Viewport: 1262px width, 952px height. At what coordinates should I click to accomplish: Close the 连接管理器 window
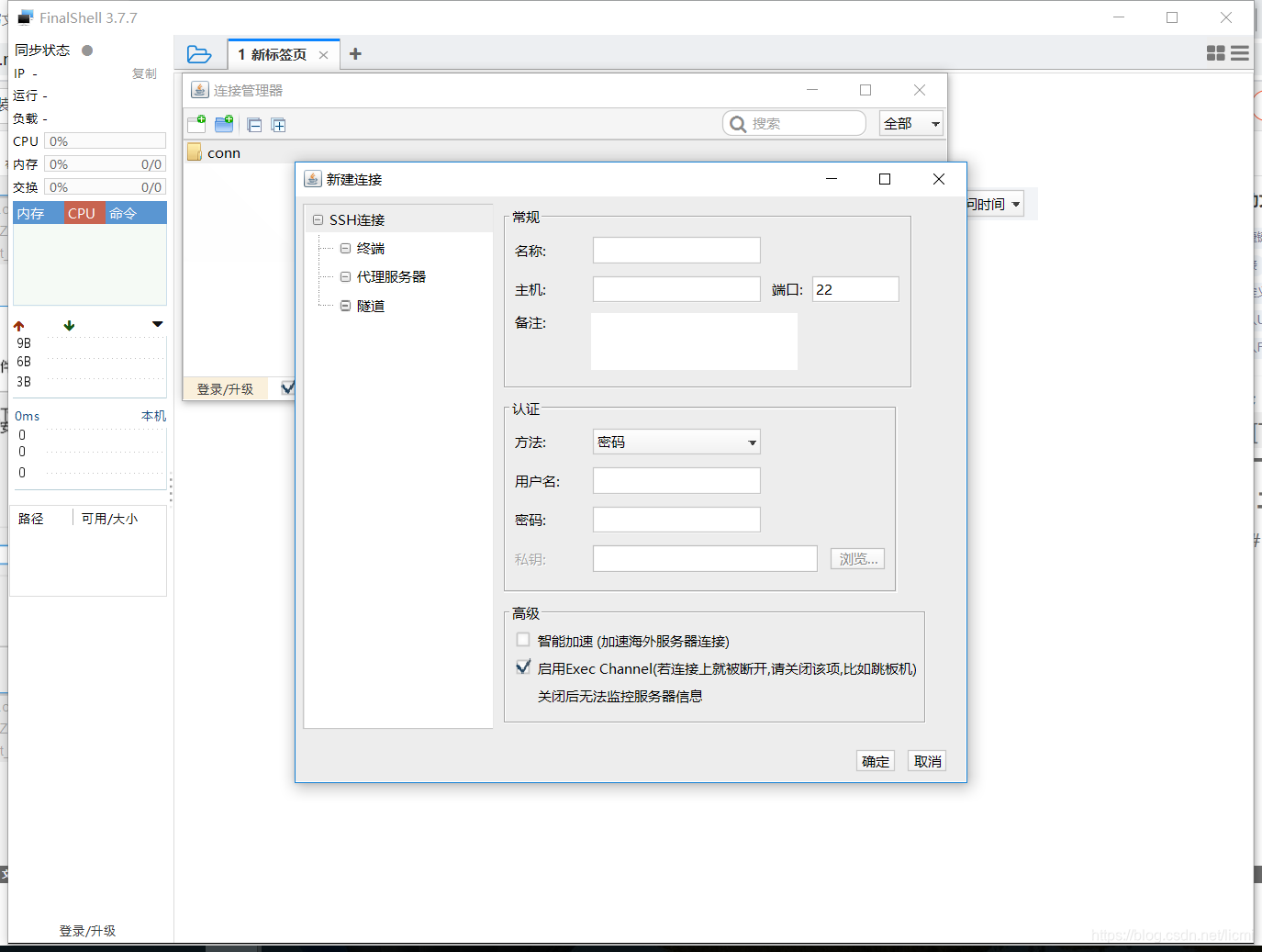pos(920,90)
